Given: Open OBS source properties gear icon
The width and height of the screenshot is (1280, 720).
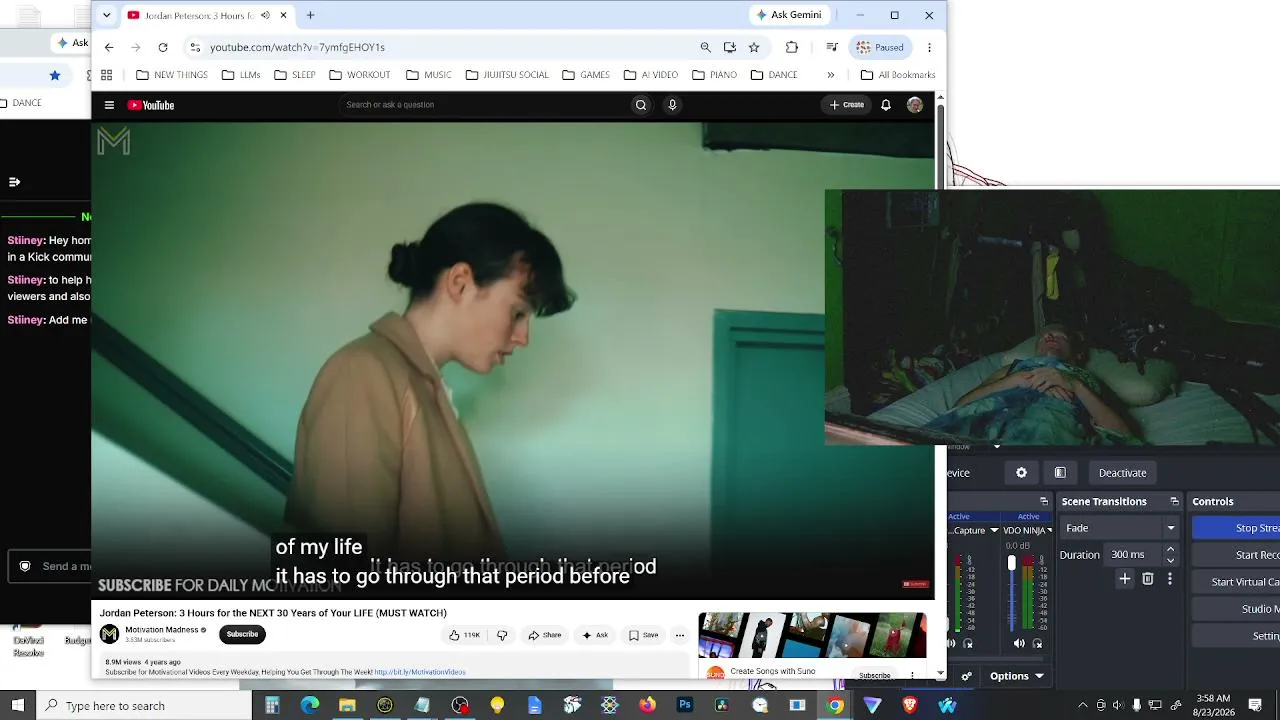Looking at the screenshot, I should 1021,473.
